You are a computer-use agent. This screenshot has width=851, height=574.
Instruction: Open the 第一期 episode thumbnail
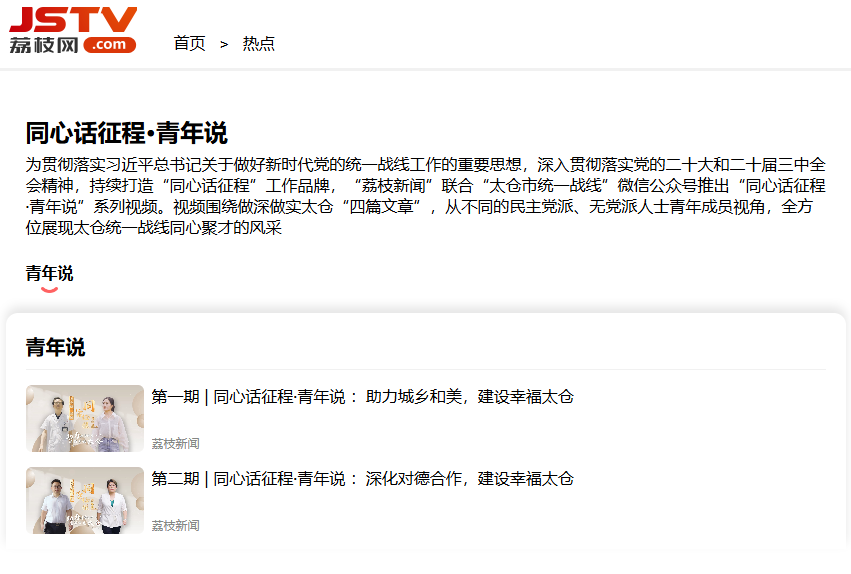[x=85, y=418]
